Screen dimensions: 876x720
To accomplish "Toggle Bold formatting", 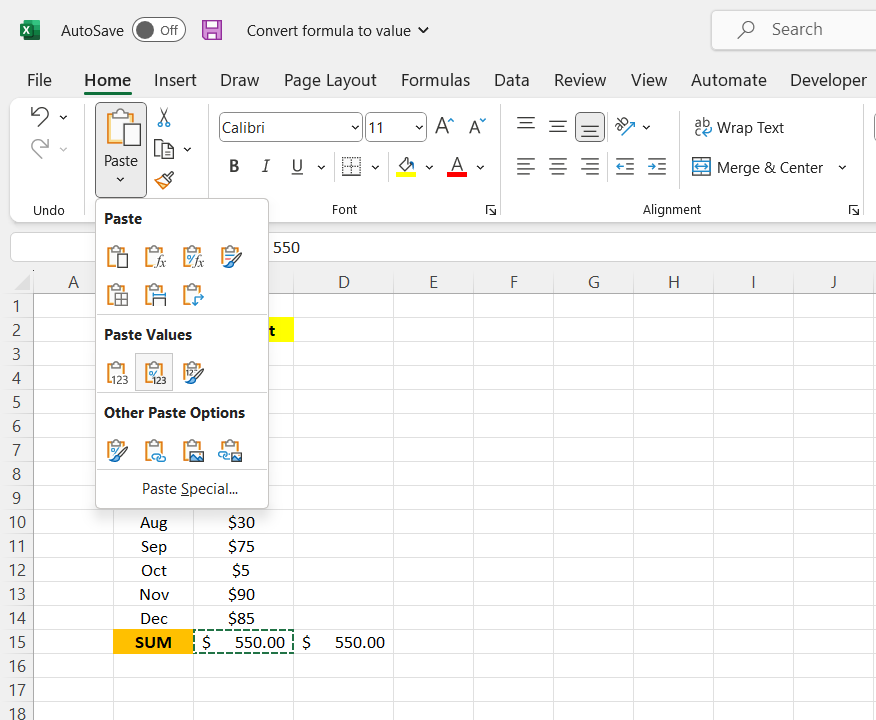I will 234,167.
